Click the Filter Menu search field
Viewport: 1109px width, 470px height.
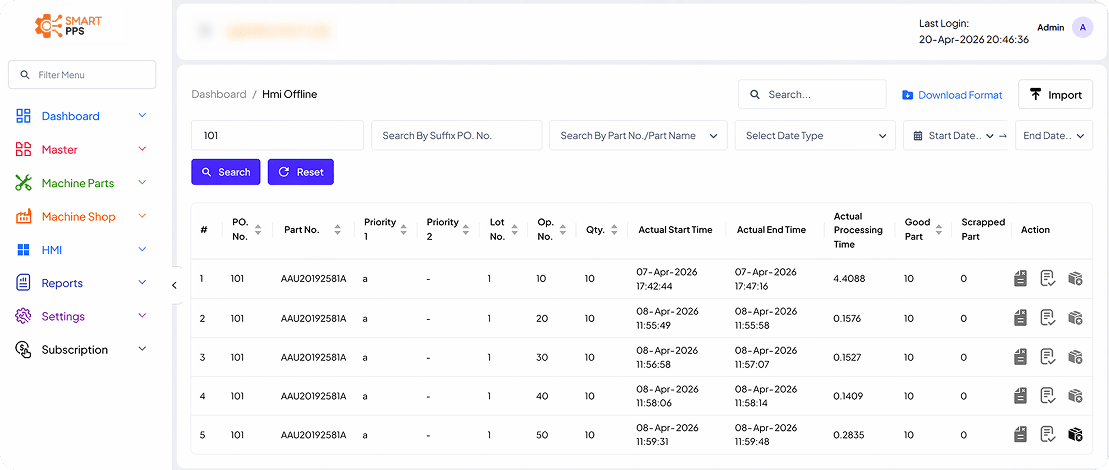82,75
